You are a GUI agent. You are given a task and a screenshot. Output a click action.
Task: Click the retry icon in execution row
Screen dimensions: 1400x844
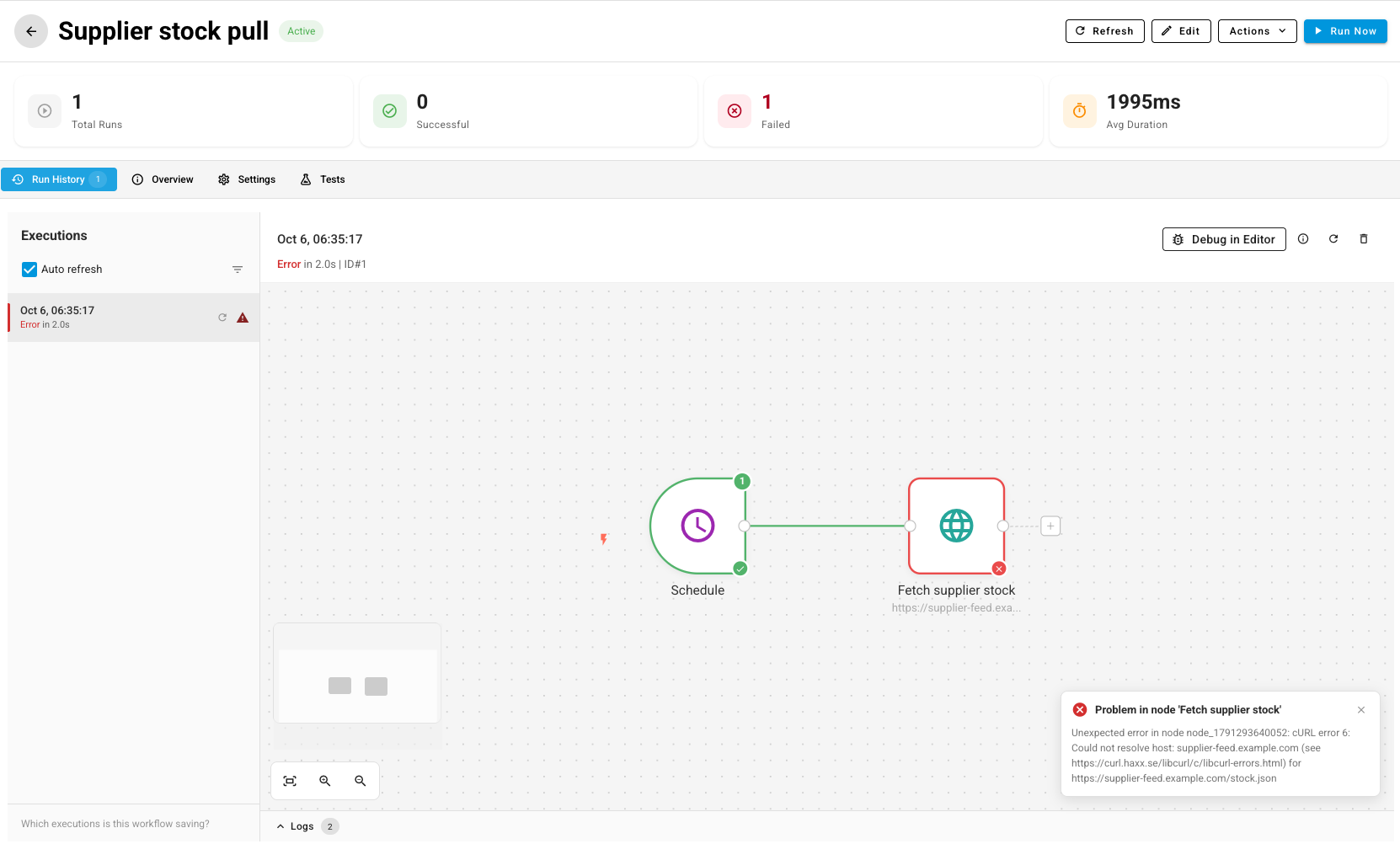tap(222, 318)
